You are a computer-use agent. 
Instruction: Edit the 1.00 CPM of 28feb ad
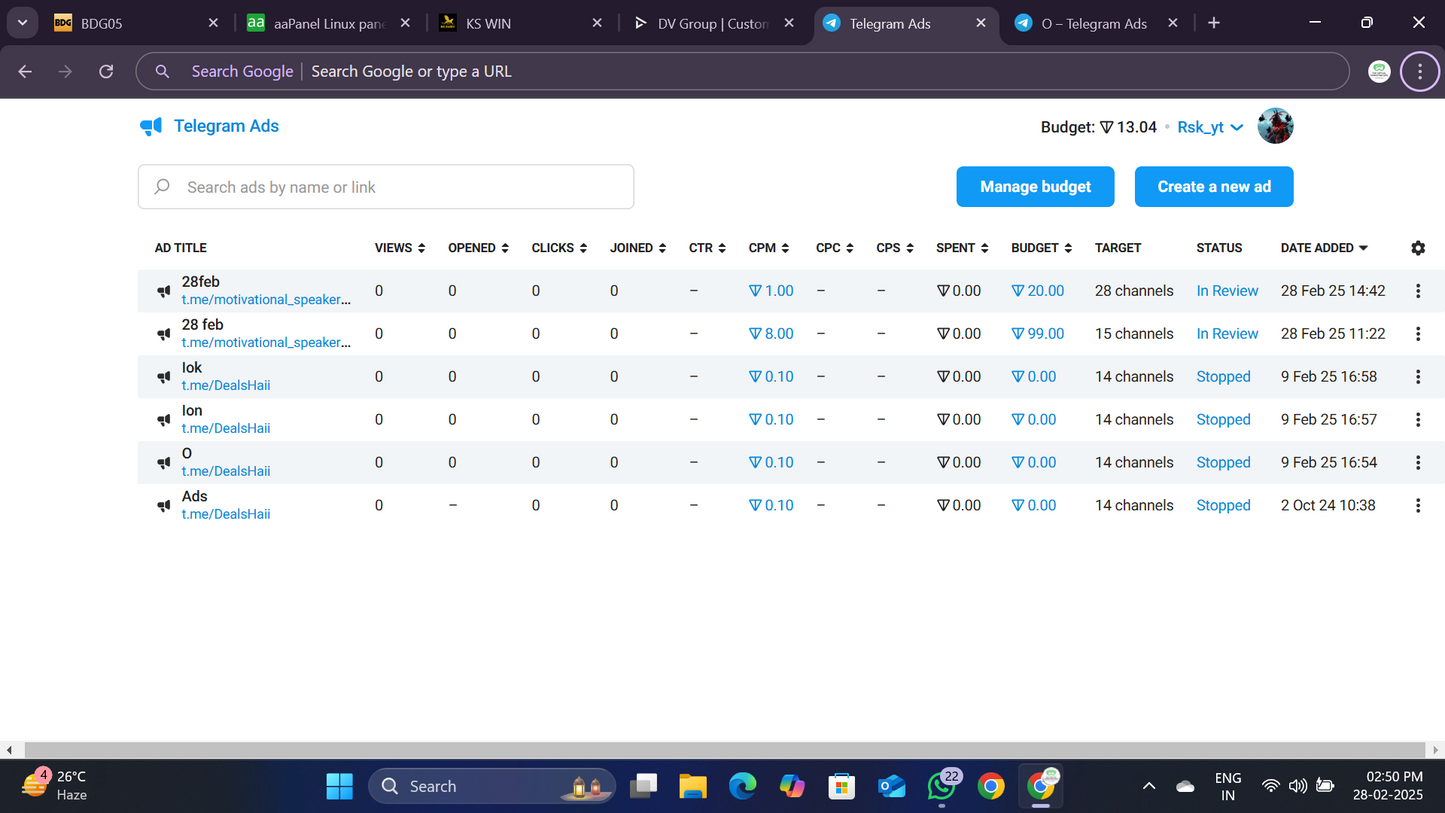771,291
